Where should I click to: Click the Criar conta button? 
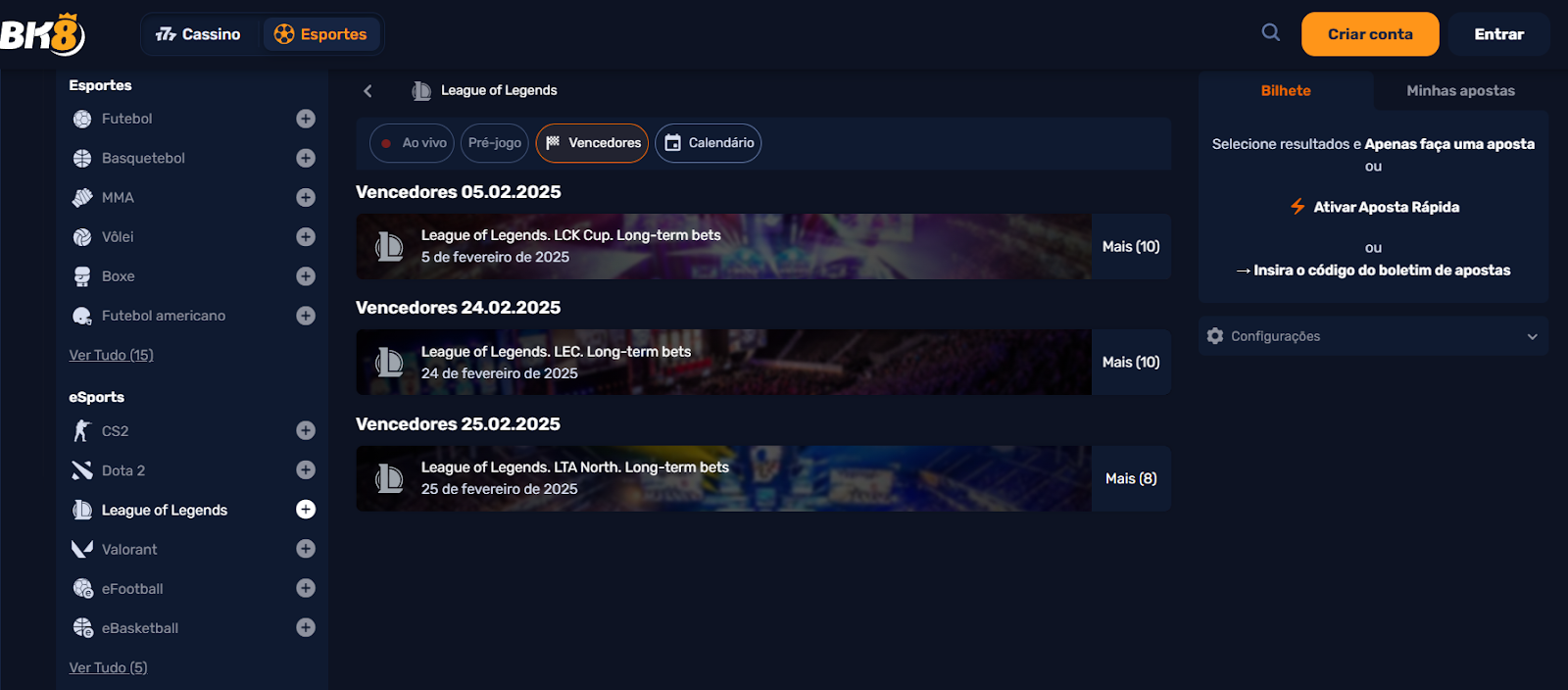(x=1370, y=34)
